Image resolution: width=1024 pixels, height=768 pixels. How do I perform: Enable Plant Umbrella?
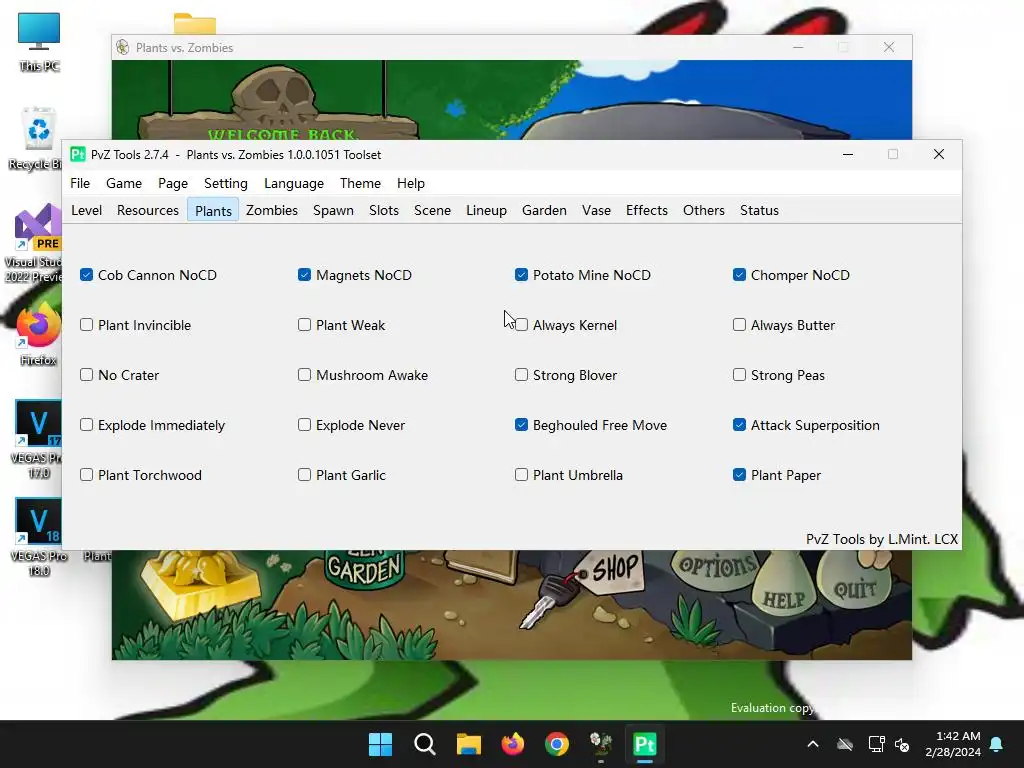pos(521,475)
